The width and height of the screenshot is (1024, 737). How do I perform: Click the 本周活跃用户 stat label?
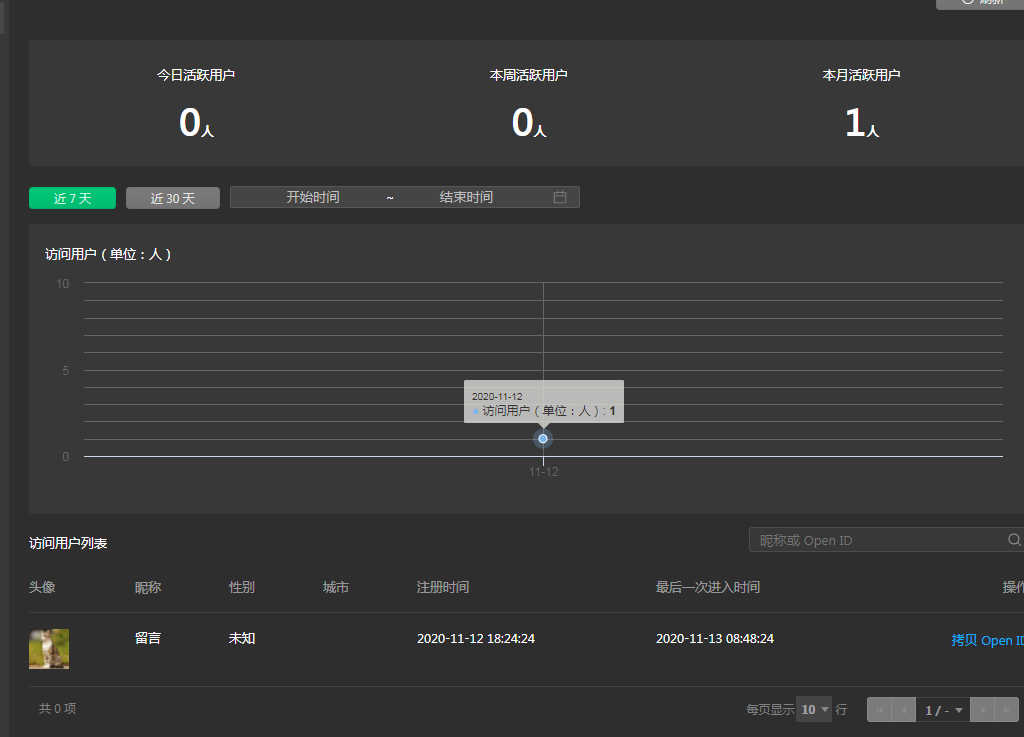coord(528,75)
